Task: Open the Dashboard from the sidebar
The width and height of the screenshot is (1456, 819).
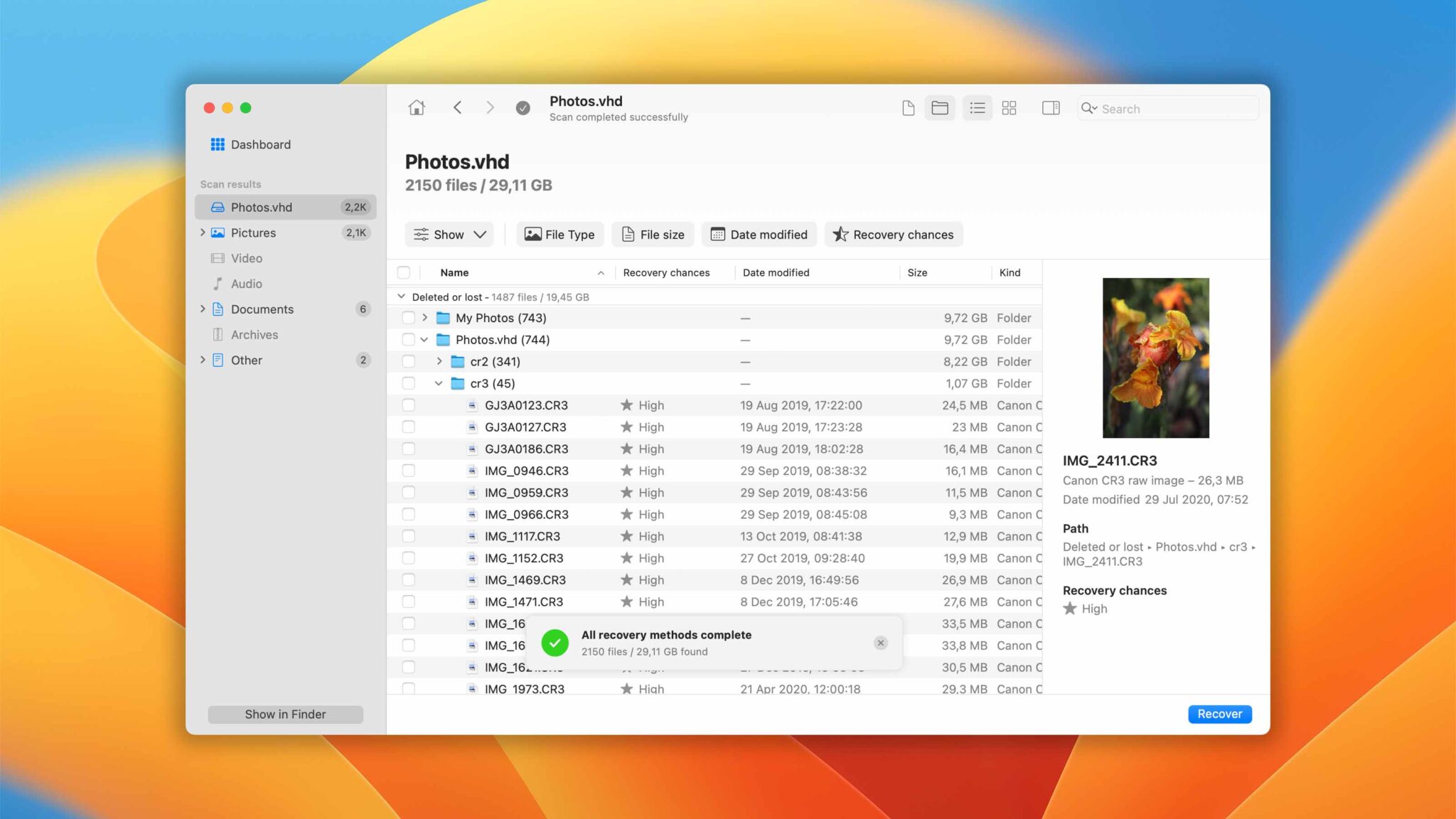Action: click(260, 144)
